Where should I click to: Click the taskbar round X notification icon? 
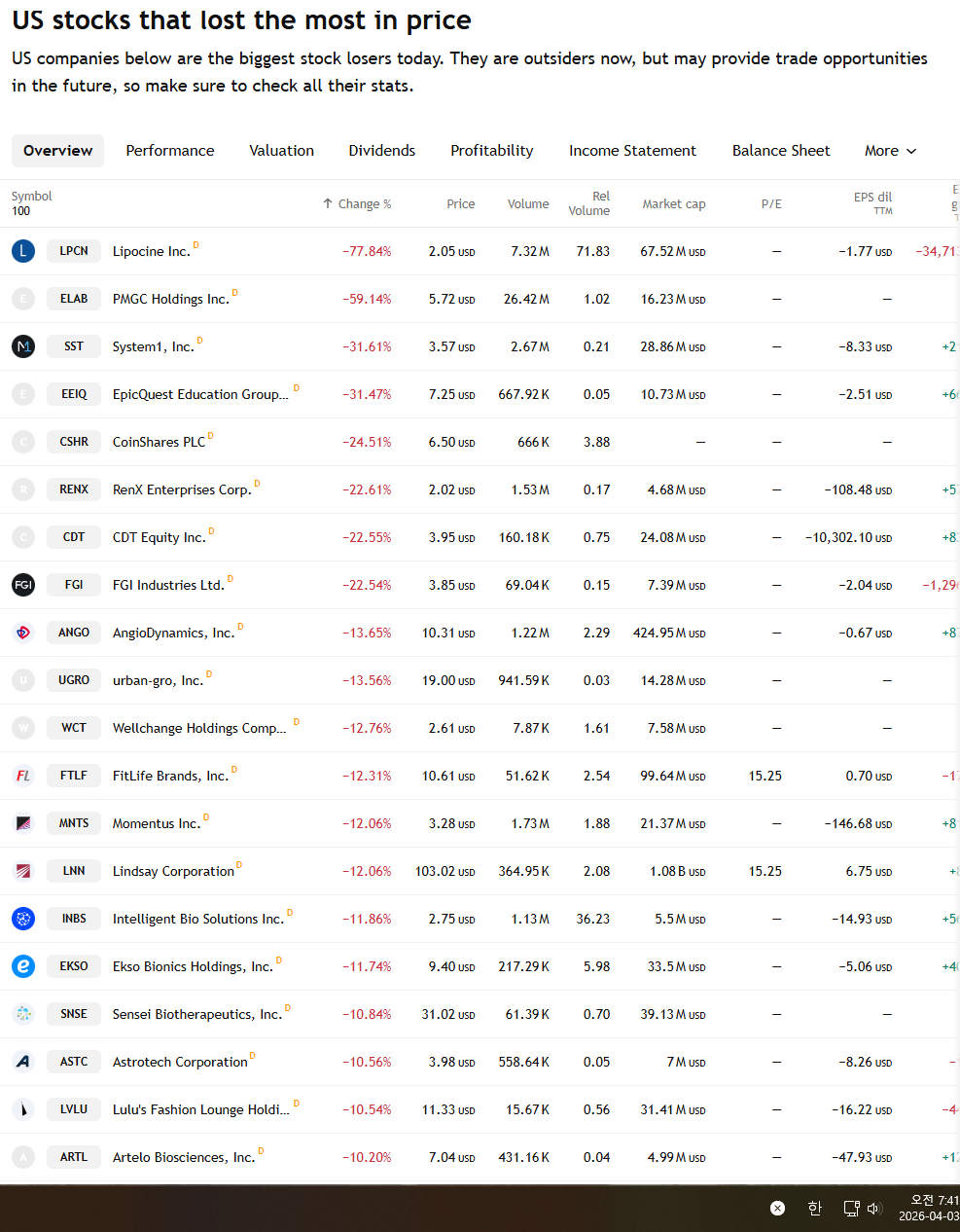(x=777, y=1209)
